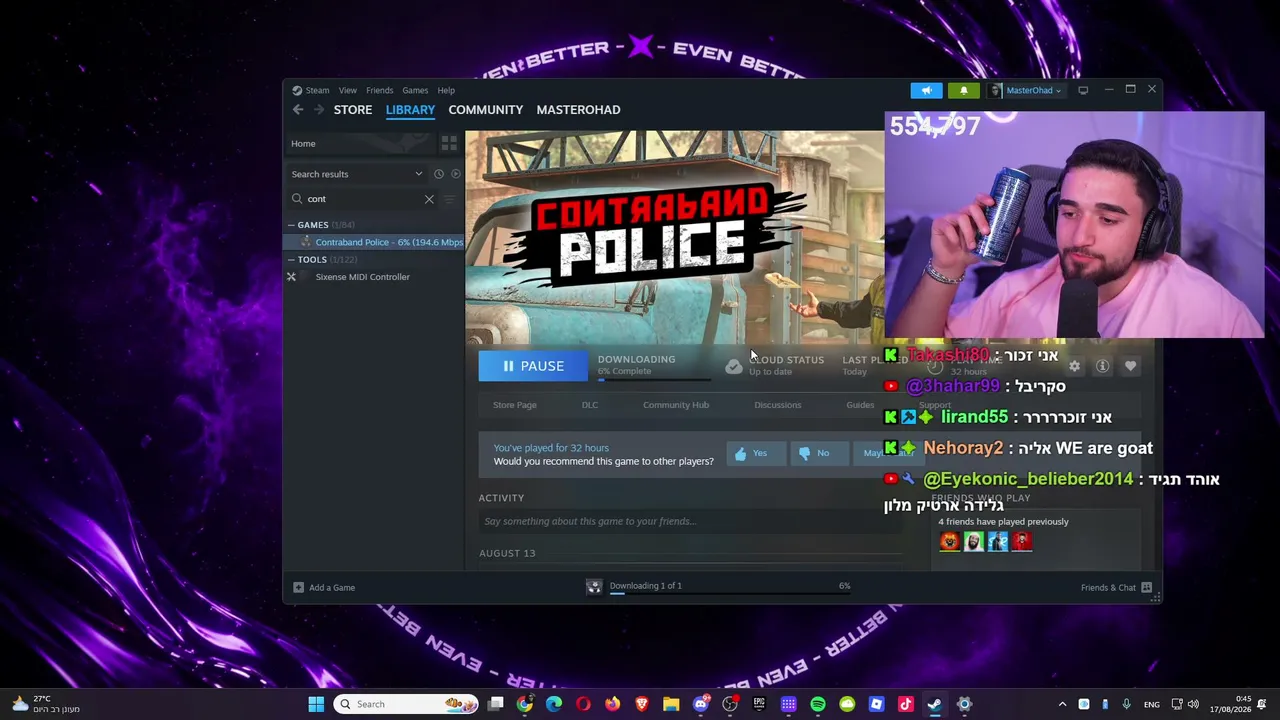
Task: Click the fourth red friend avatar
Action: [x=1022, y=541]
